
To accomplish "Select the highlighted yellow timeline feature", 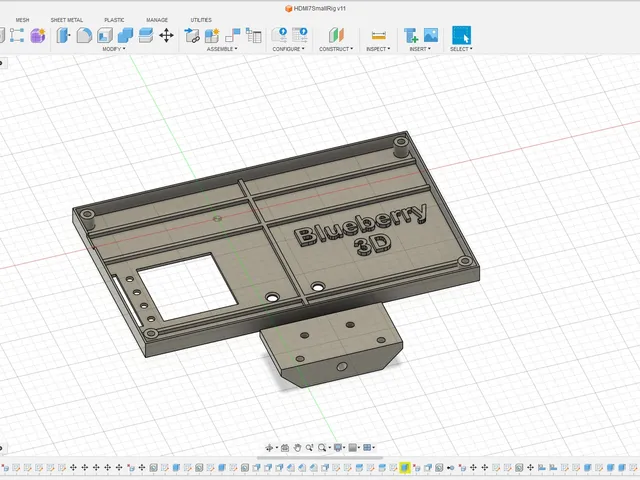I will [404, 468].
